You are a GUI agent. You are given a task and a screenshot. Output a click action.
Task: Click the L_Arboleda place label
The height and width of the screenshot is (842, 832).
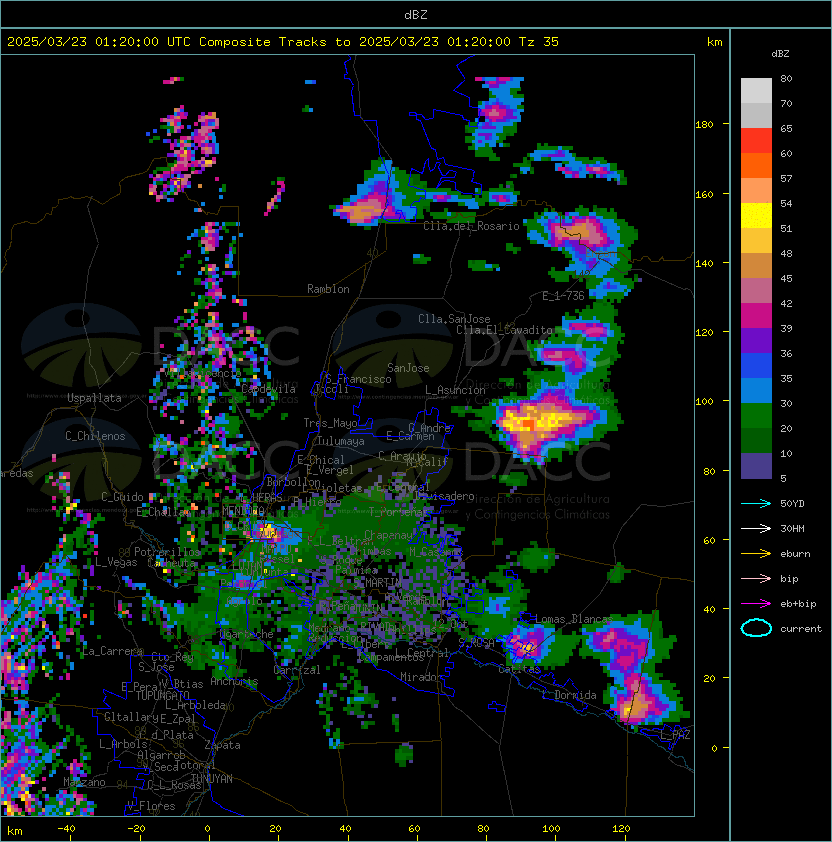[x=195, y=705]
